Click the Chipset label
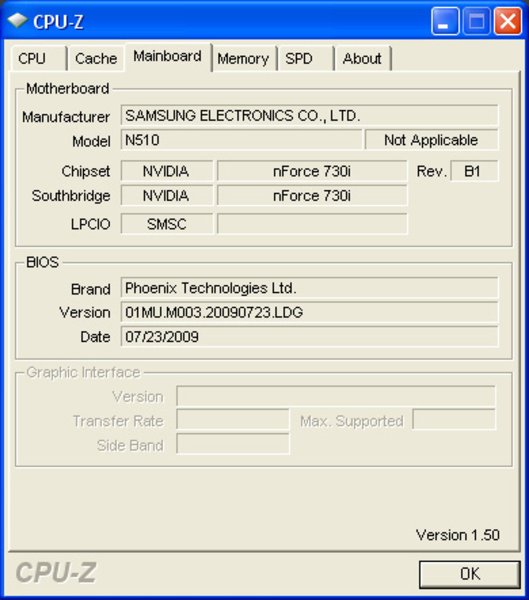 pos(86,171)
